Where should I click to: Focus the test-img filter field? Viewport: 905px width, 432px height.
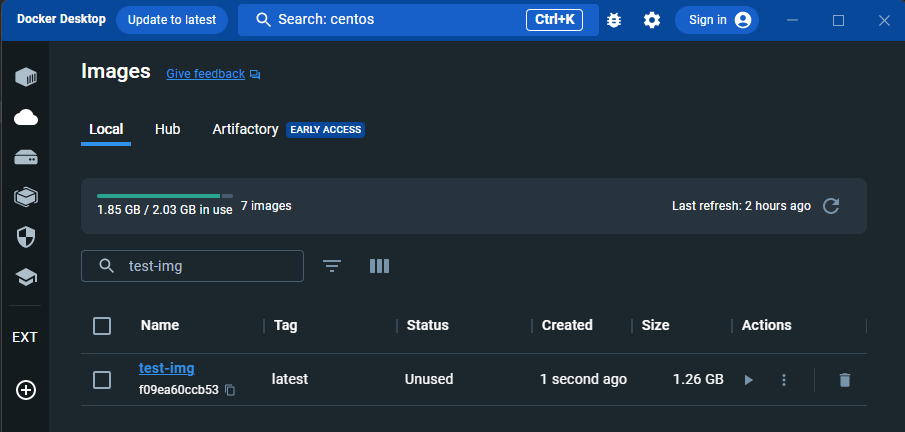[x=192, y=266]
